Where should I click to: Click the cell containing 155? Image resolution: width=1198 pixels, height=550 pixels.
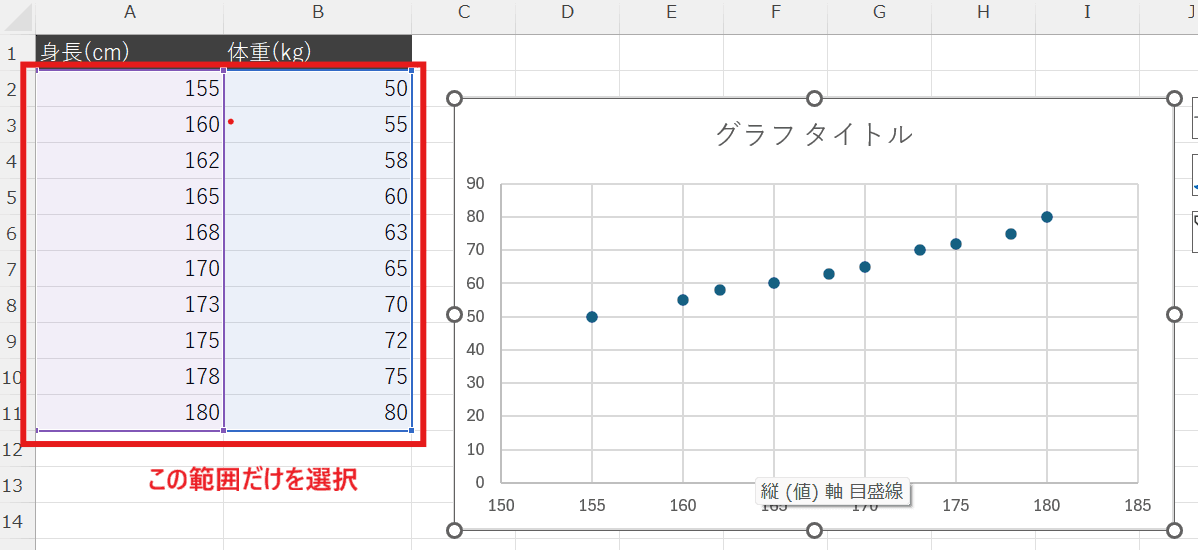[x=129, y=88]
